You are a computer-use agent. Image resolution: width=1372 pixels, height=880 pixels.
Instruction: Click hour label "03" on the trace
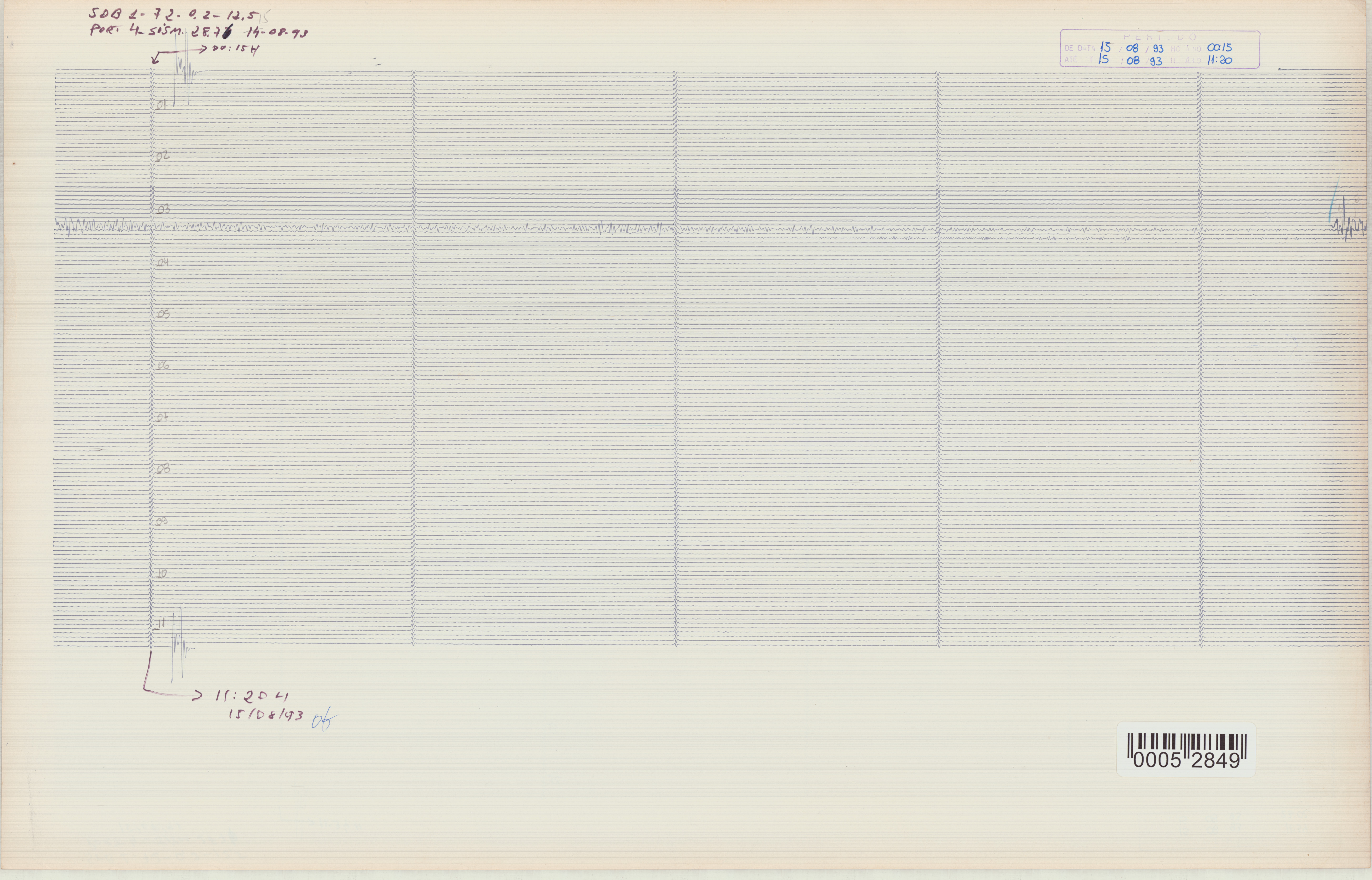[x=163, y=210]
